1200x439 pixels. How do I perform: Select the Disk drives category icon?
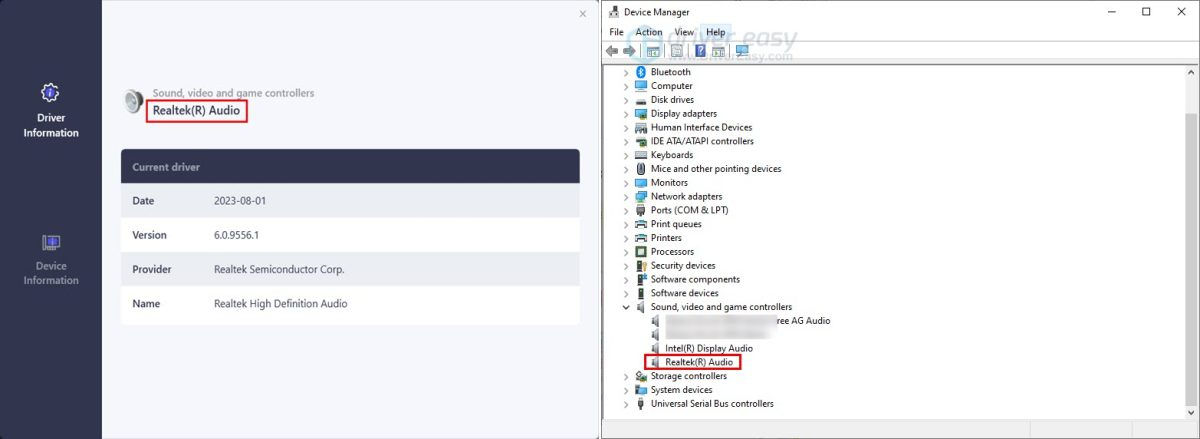(641, 100)
